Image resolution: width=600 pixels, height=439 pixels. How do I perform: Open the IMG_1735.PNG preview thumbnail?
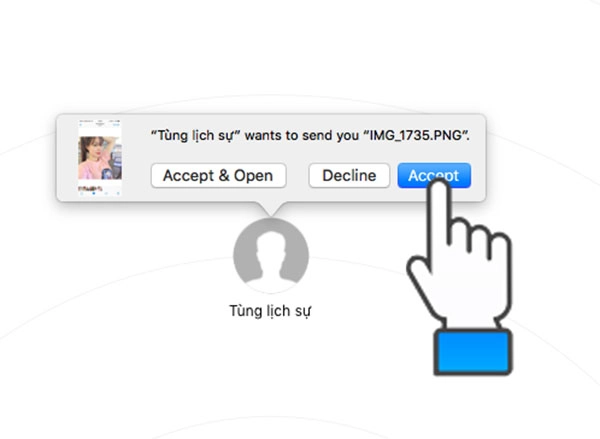(x=100, y=158)
